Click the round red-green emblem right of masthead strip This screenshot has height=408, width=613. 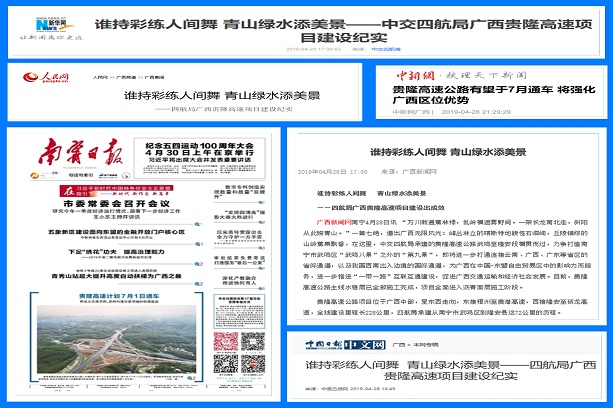[x=126, y=175]
